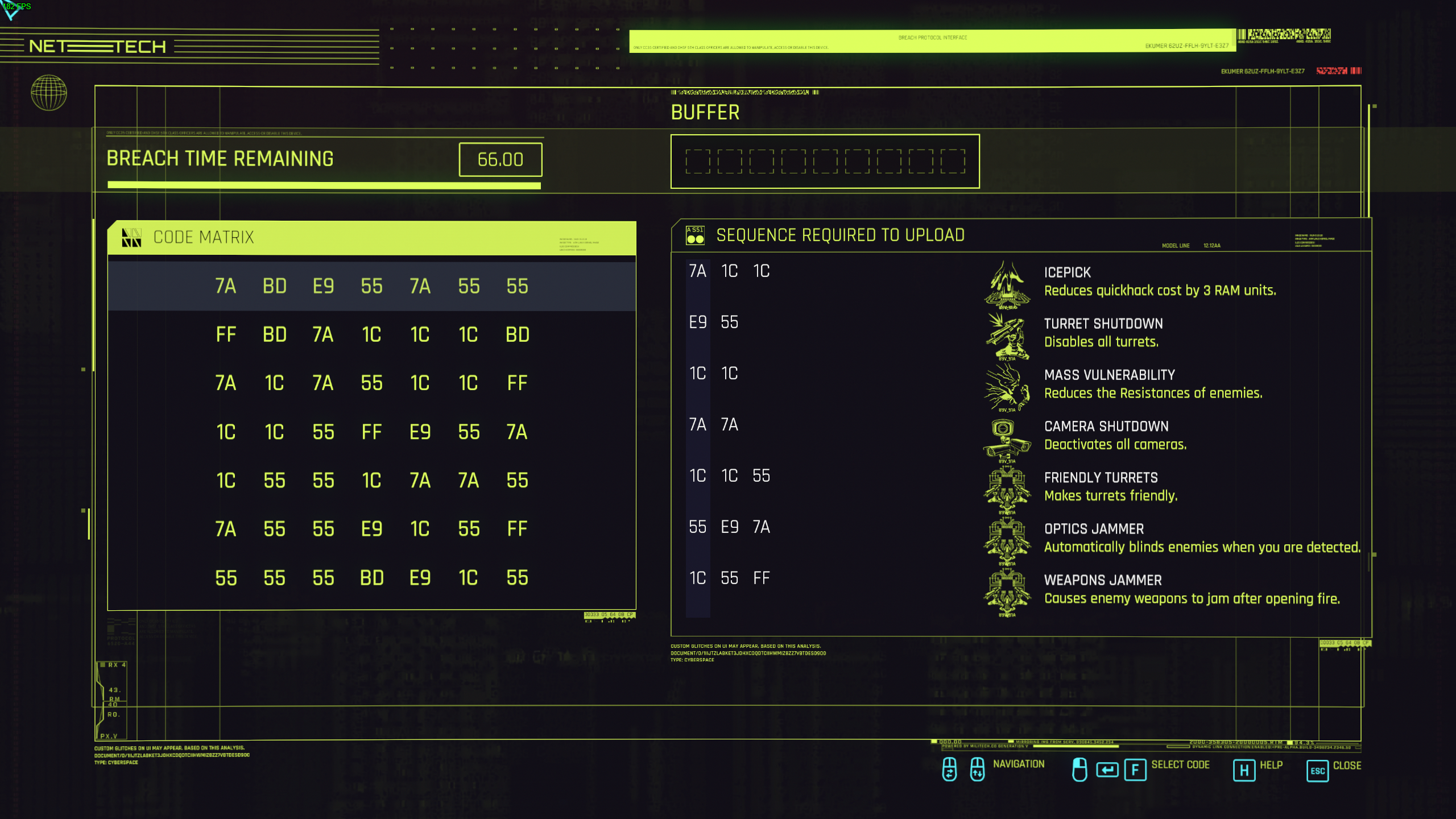Screen dimensions: 1456x819
Task: Click the F key Select Code icon
Action: (x=1135, y=770)
